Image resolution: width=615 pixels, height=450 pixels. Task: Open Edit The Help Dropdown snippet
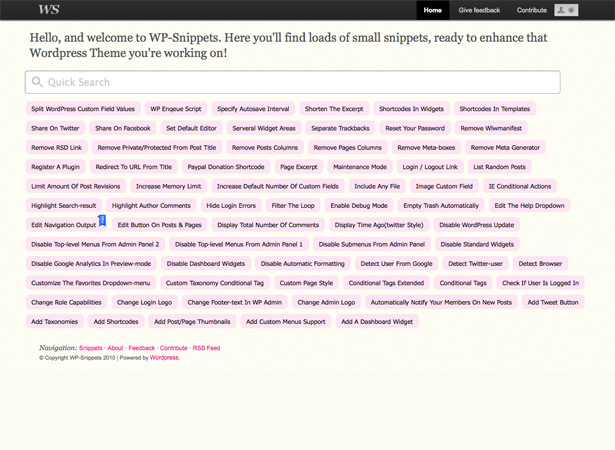(x=529, y=205)
